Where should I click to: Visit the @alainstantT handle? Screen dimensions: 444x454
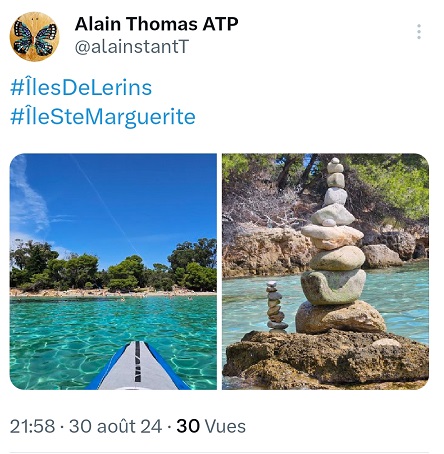(x=132, y=47)
